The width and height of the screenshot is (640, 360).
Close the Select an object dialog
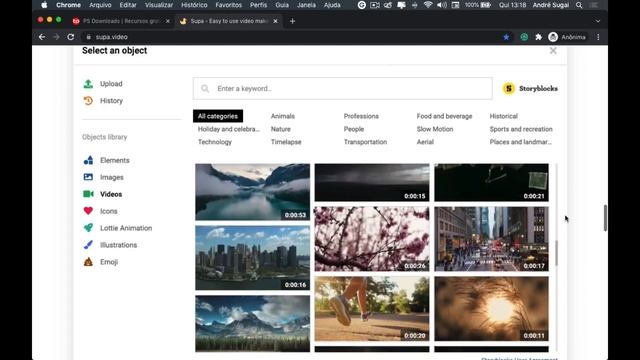tap(553, 51)
